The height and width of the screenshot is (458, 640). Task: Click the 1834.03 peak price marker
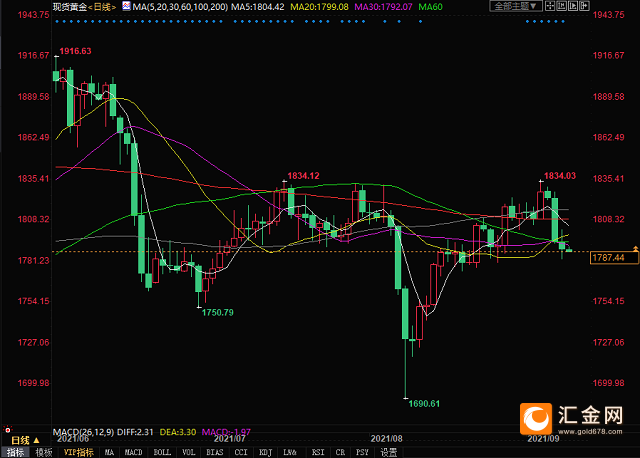point(560,176)
